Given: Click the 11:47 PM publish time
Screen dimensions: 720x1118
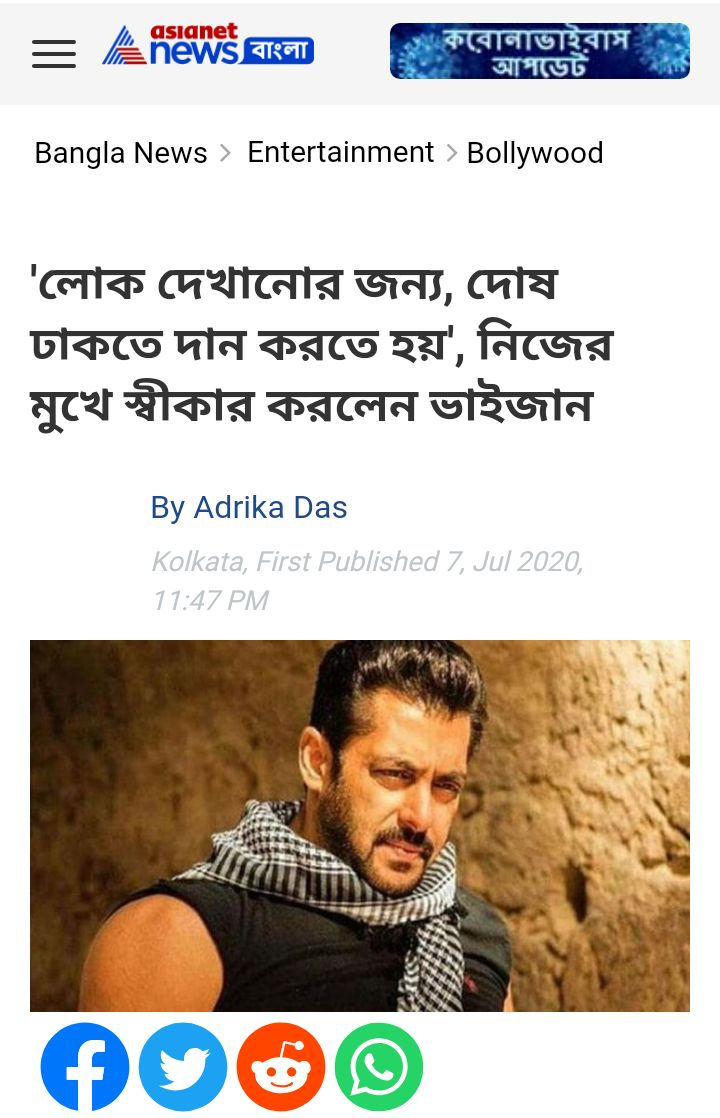Looking at the screenshot, I should click(x=210, y=600).
